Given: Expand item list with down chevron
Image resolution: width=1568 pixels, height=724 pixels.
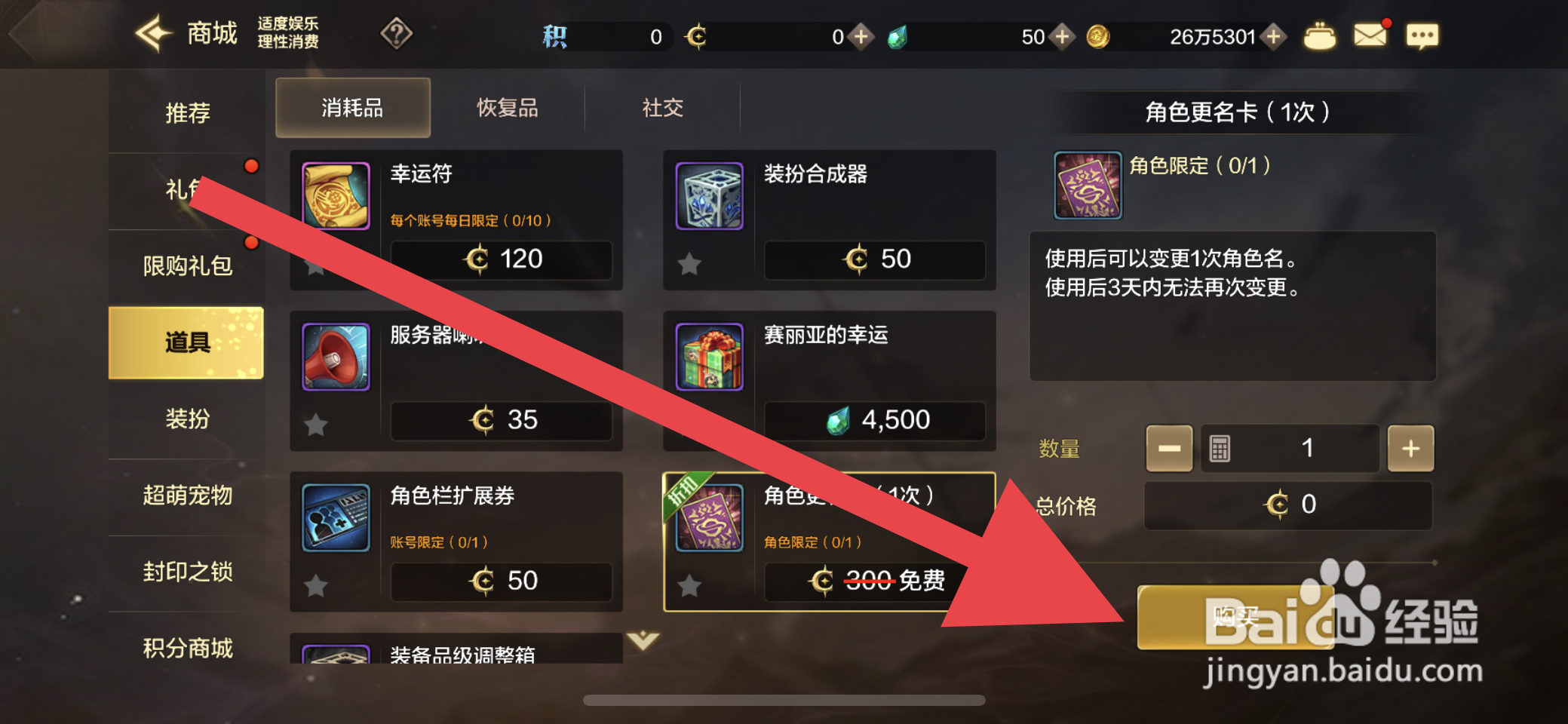Looking at the screenshot, I should (643, 641).
